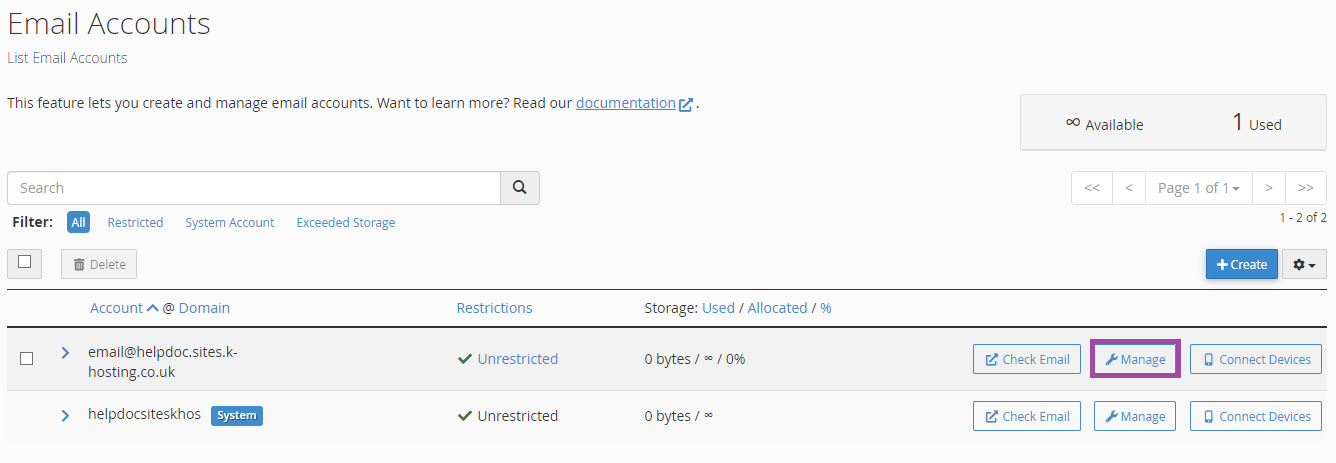
Task: Filter by System Account
Action: tap(230, 223)
